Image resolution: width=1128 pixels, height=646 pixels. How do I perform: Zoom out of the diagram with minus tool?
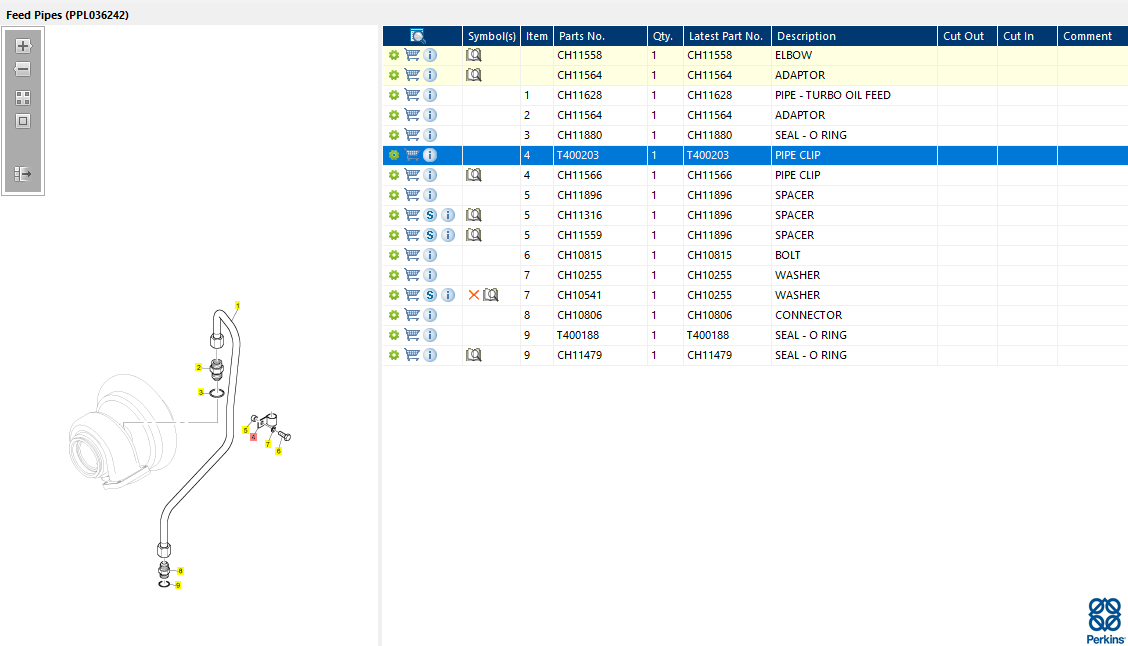coord(23,69)
